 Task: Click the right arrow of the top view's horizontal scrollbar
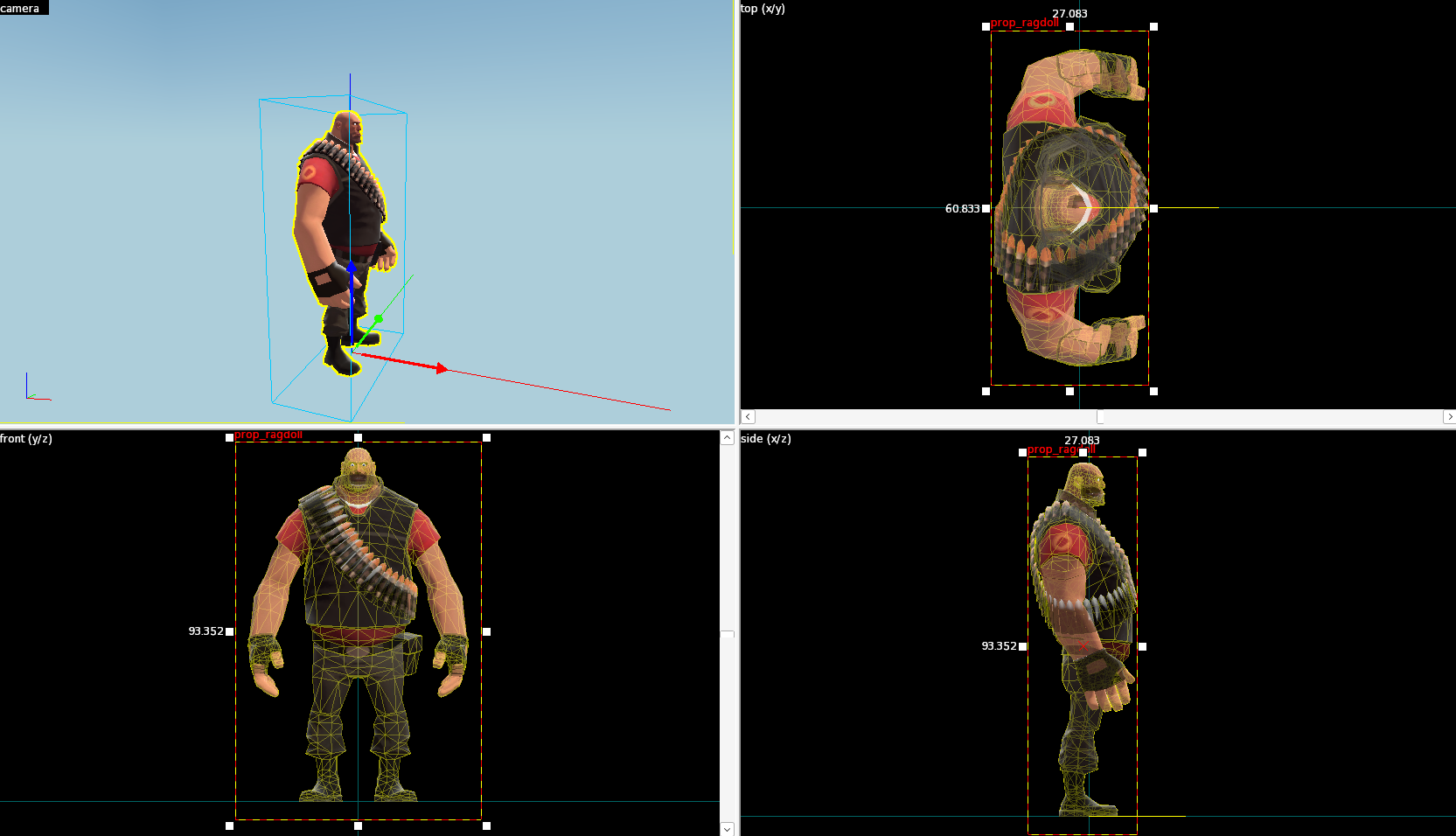click(1449, 417)
